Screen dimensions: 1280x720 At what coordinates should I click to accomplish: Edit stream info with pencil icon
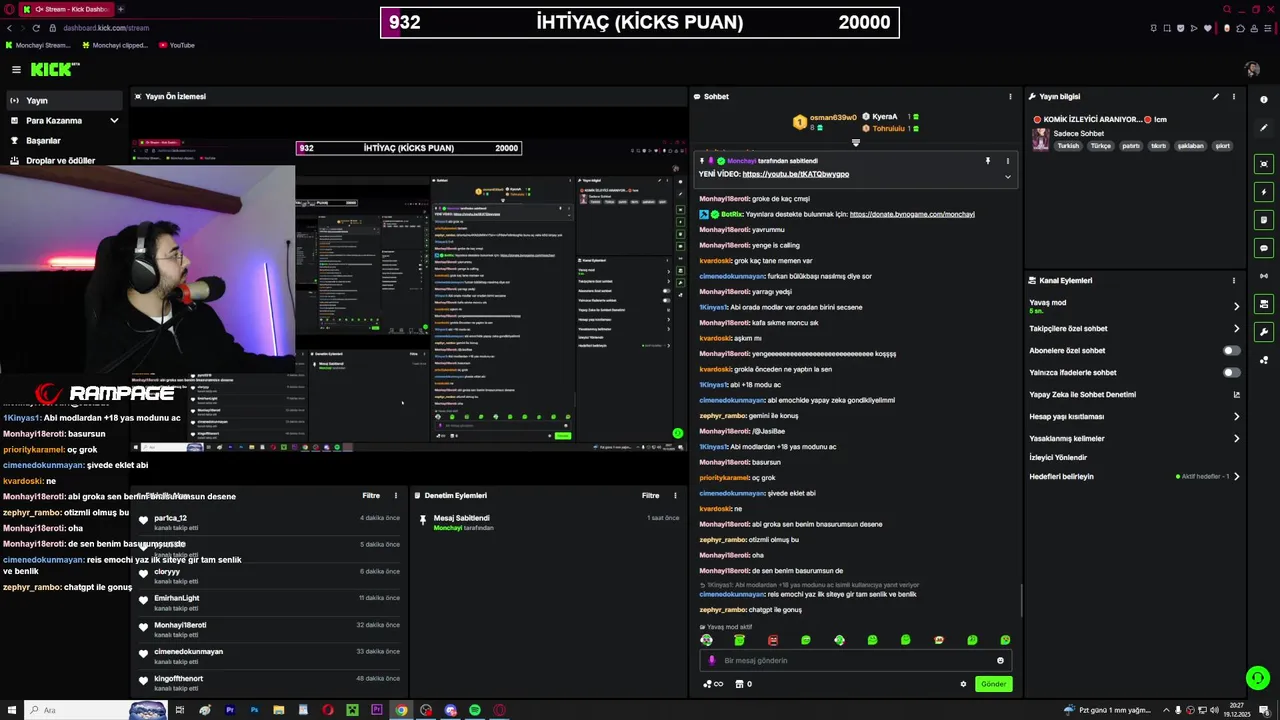[1216, 97]
